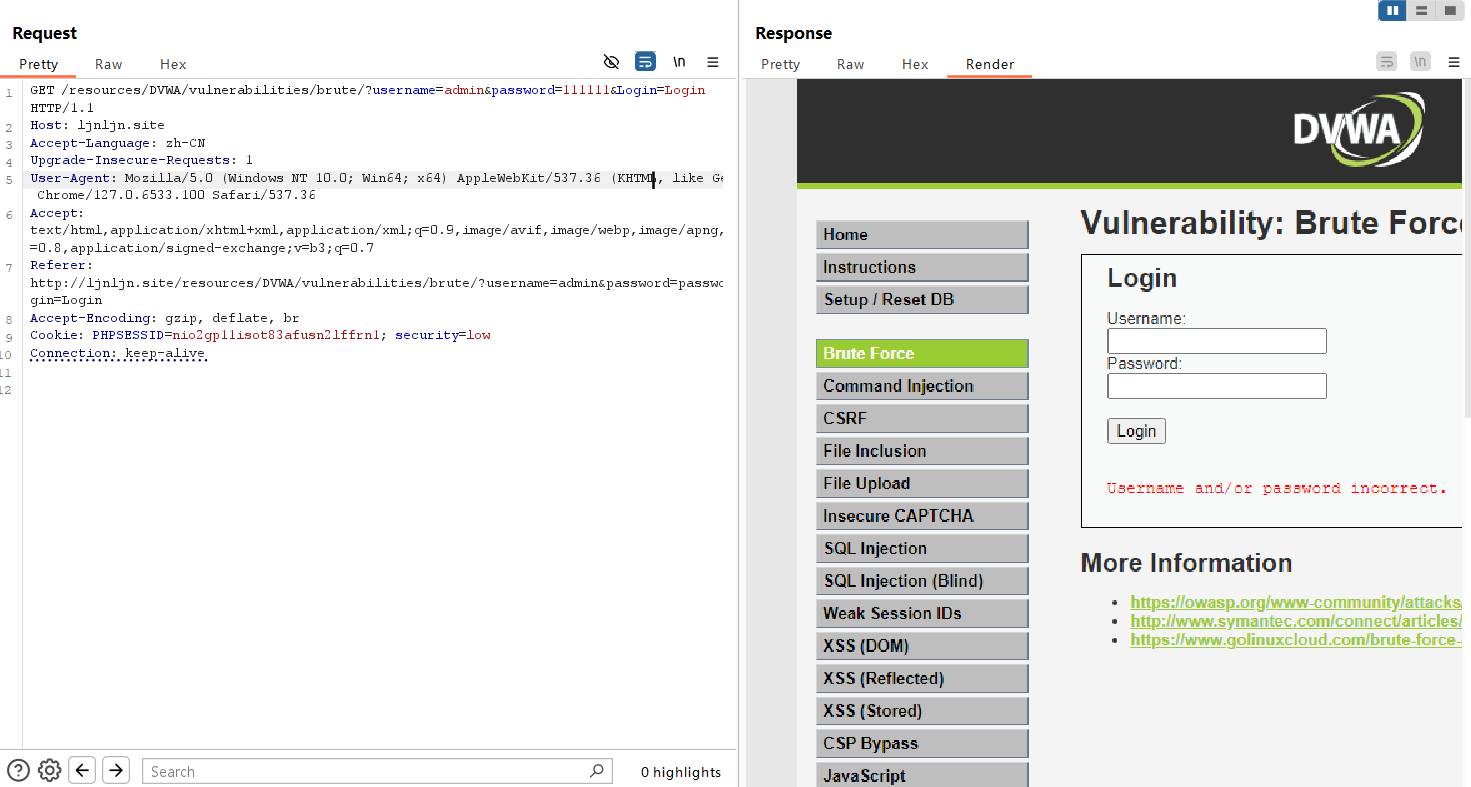The width and height of the screenshot is (1471, 787).
Task: Click the DVWA logo
Action: click(1358, 129)
